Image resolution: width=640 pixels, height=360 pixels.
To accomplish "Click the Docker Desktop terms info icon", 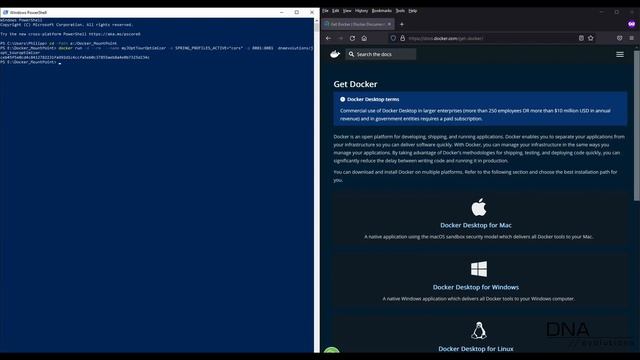I will click(342, 99).
